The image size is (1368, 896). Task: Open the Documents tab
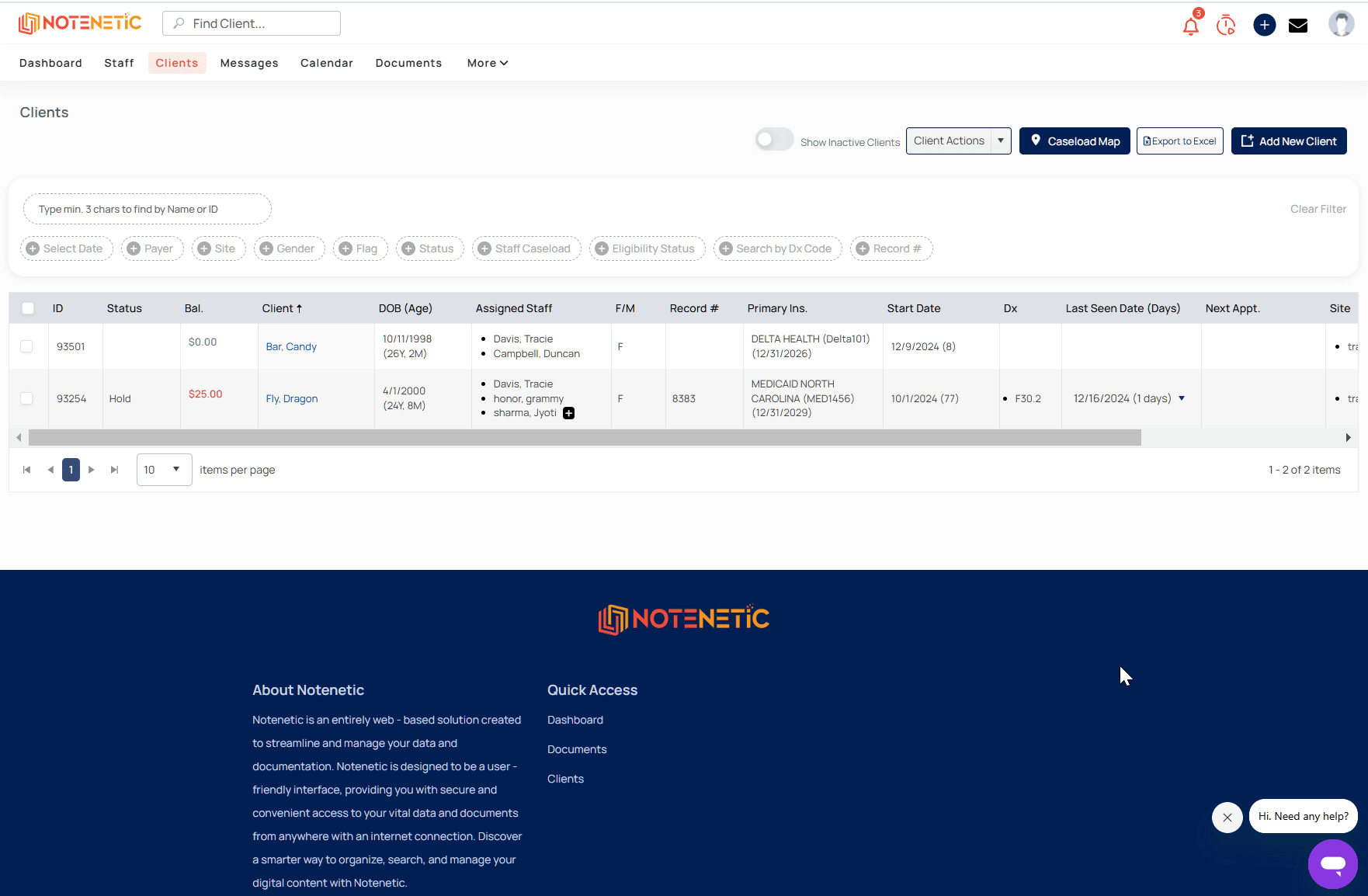tap(408, 63)
